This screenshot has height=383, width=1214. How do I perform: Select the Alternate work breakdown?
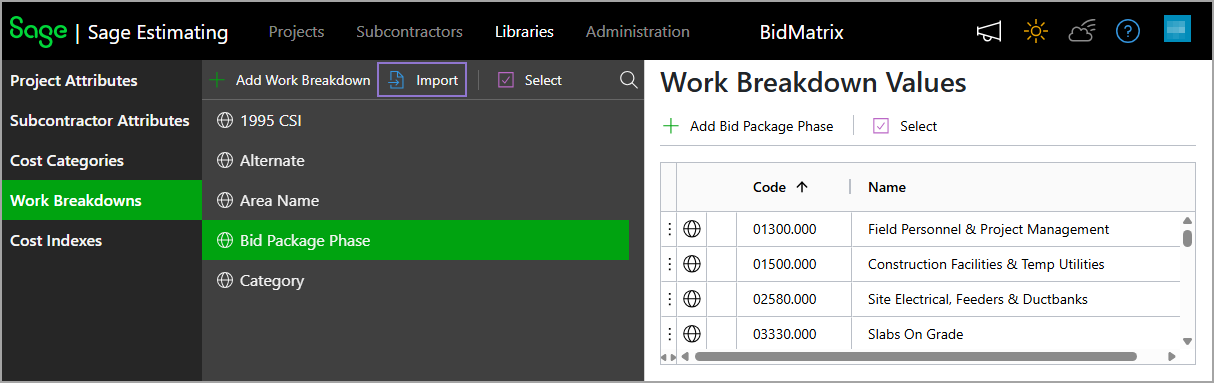[416, 161]
